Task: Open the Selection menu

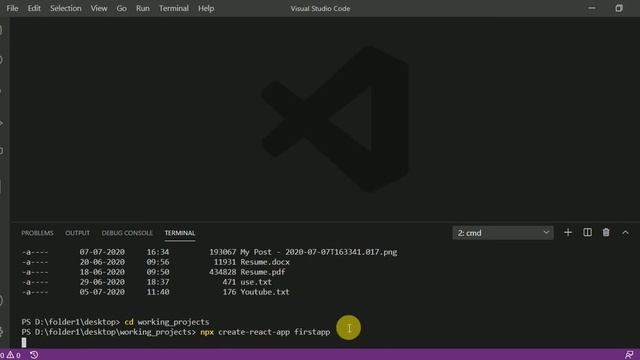Action: click(x=66, y=8)
